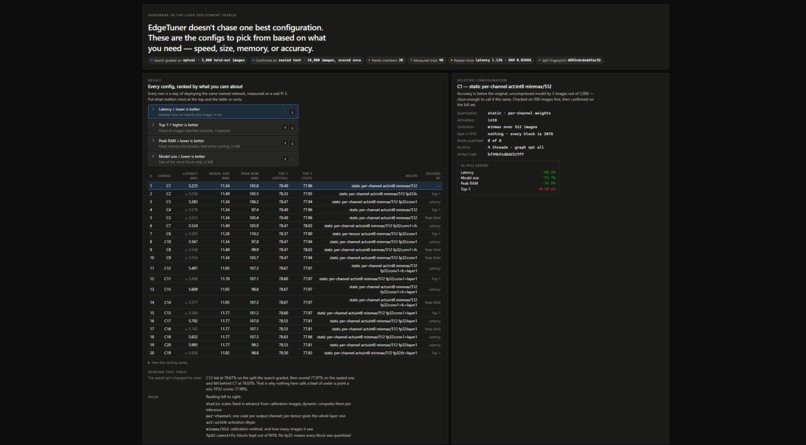Click the 'Search graded on optval' chip

pyautogui.click(x=198, y=60)
